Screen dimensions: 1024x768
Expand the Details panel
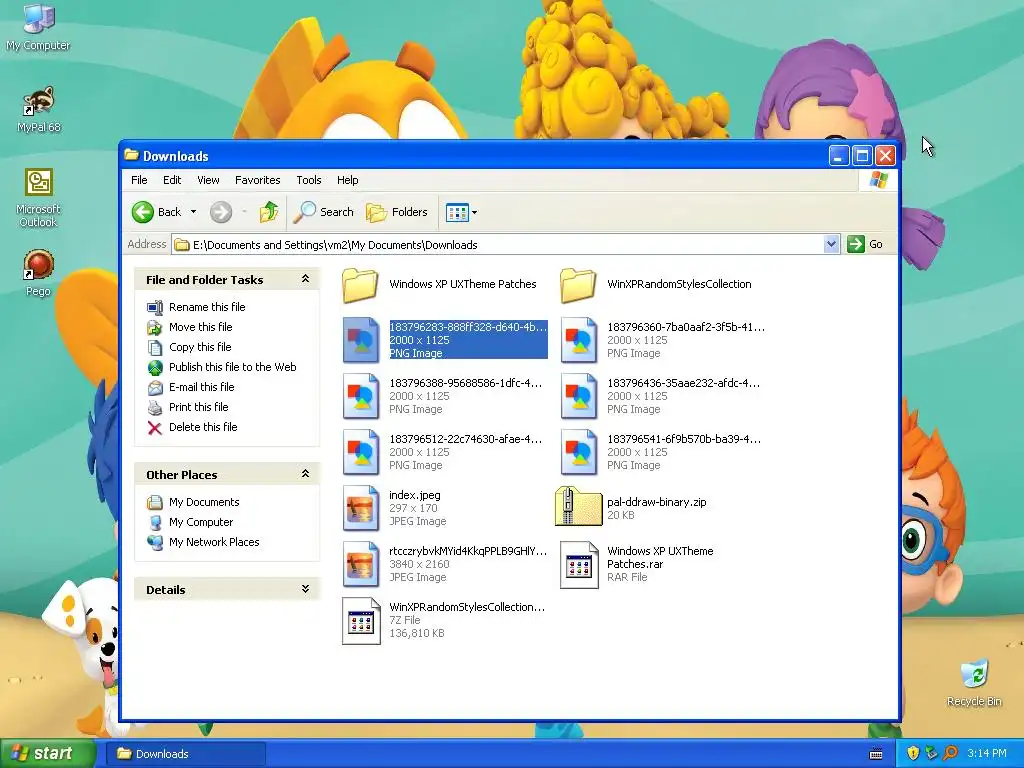coord(305,589)
